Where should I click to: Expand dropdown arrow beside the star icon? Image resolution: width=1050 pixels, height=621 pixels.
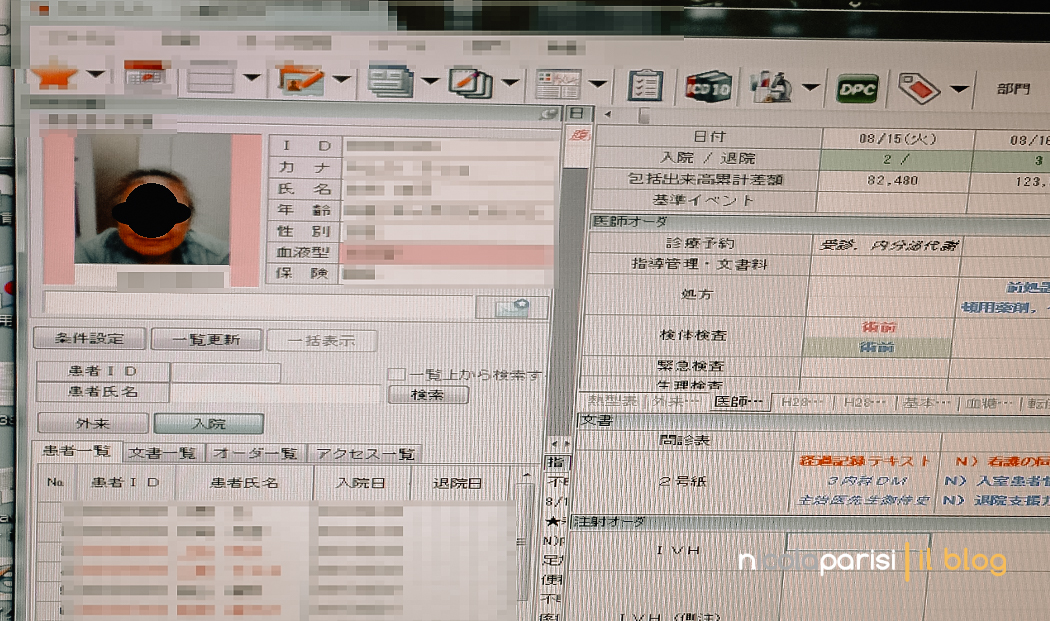point(96,75)
